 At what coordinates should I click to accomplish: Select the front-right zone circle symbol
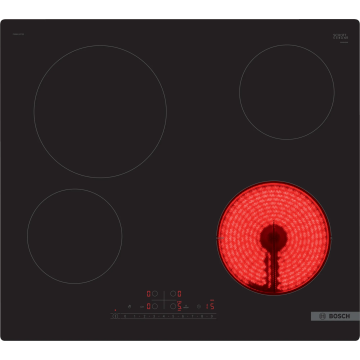pos(173,306)
